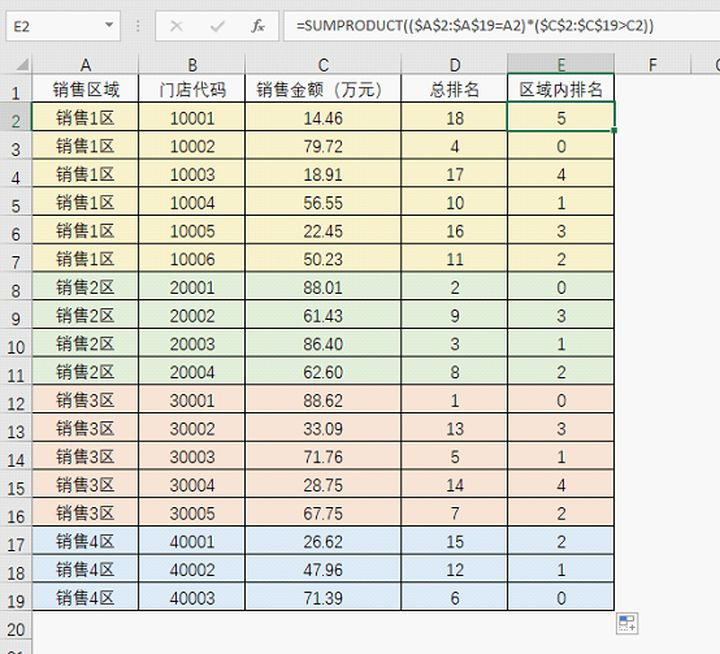
Task: Select cell with amount 88.01
Action: pos(323,288)
